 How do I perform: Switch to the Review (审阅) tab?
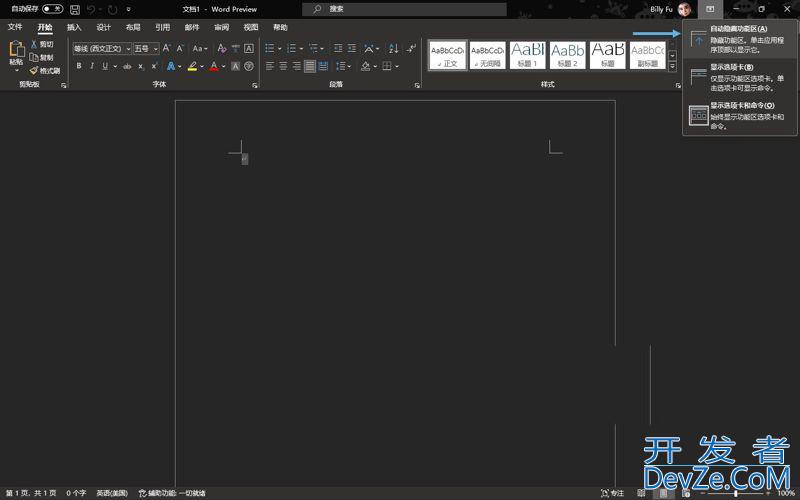(x=221, y=27)
